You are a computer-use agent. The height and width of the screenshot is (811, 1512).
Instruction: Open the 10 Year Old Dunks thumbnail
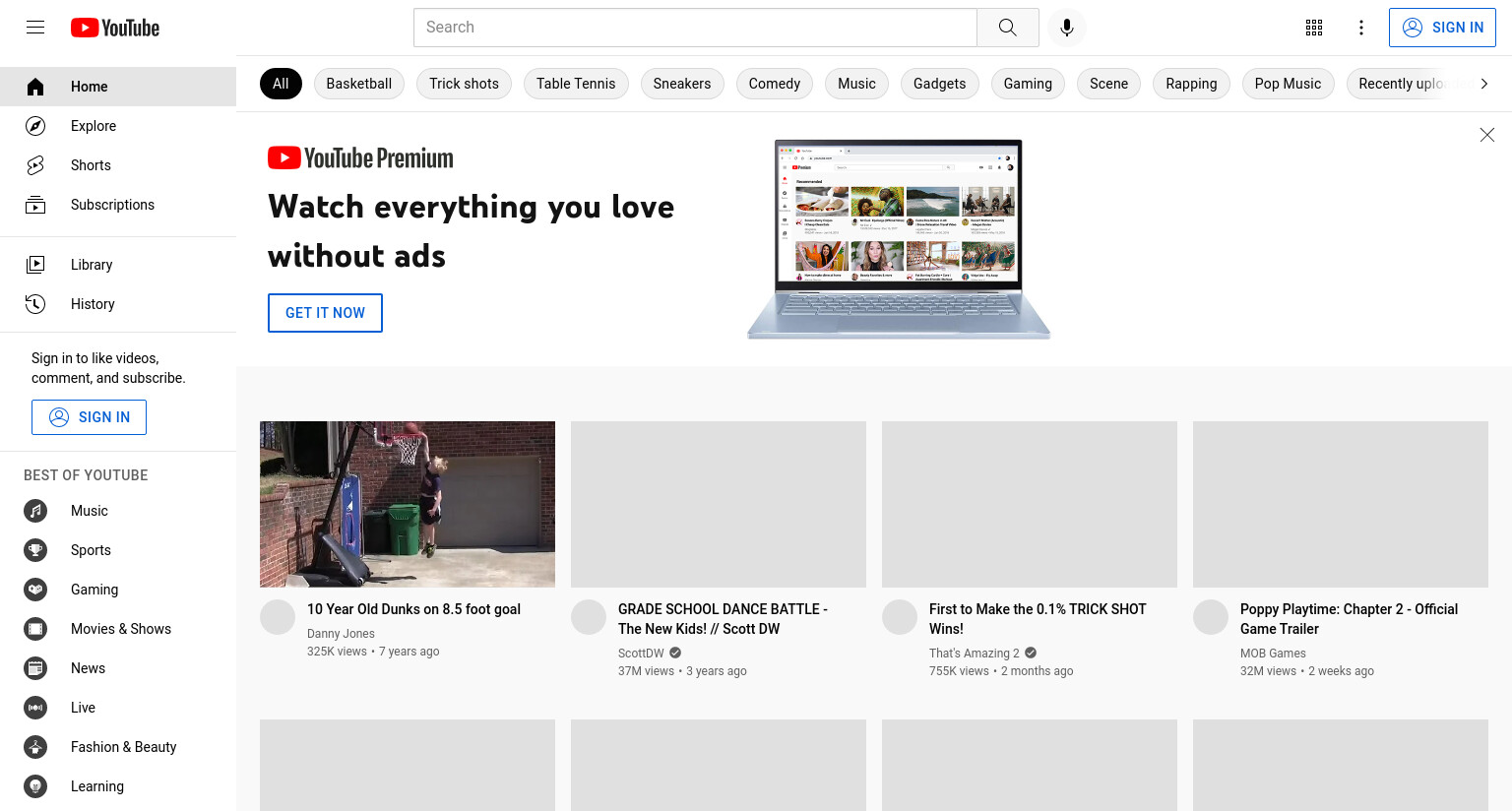click(408, 504)
